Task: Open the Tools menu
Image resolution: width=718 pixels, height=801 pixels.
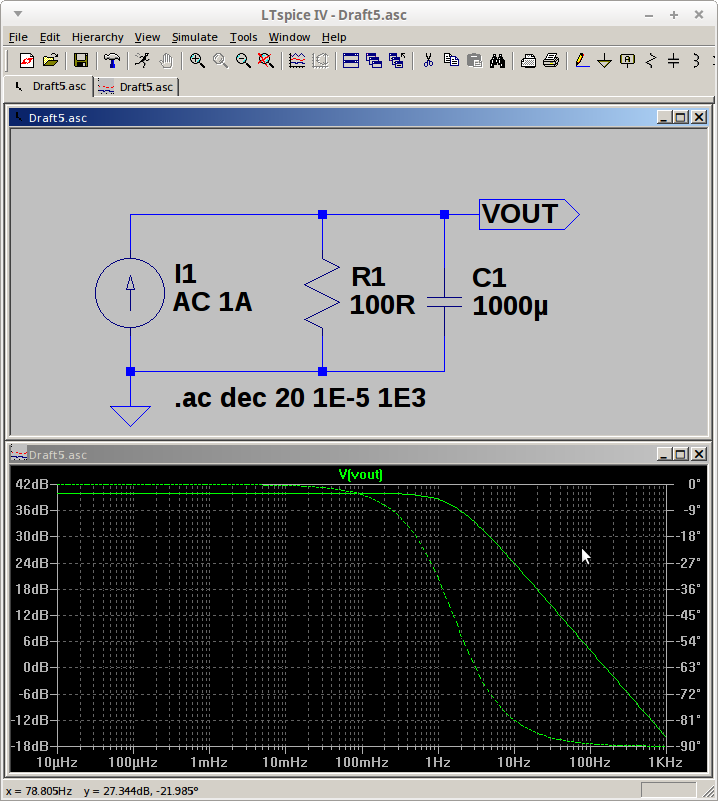Action: click(244, 37)
